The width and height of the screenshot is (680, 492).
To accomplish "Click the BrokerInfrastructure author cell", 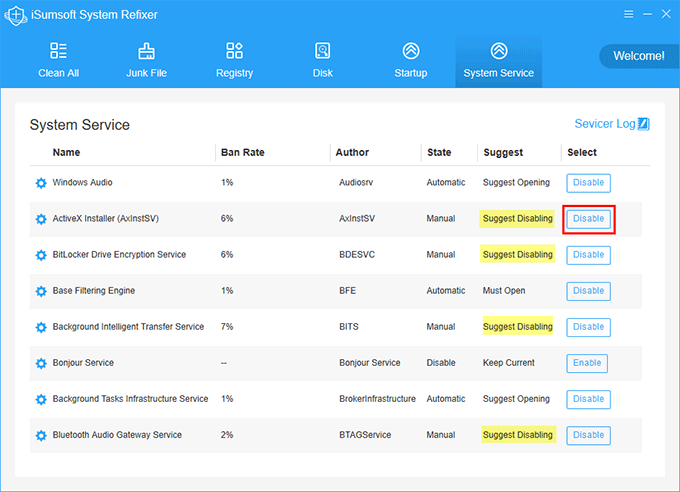I will [x=377, y=399].
